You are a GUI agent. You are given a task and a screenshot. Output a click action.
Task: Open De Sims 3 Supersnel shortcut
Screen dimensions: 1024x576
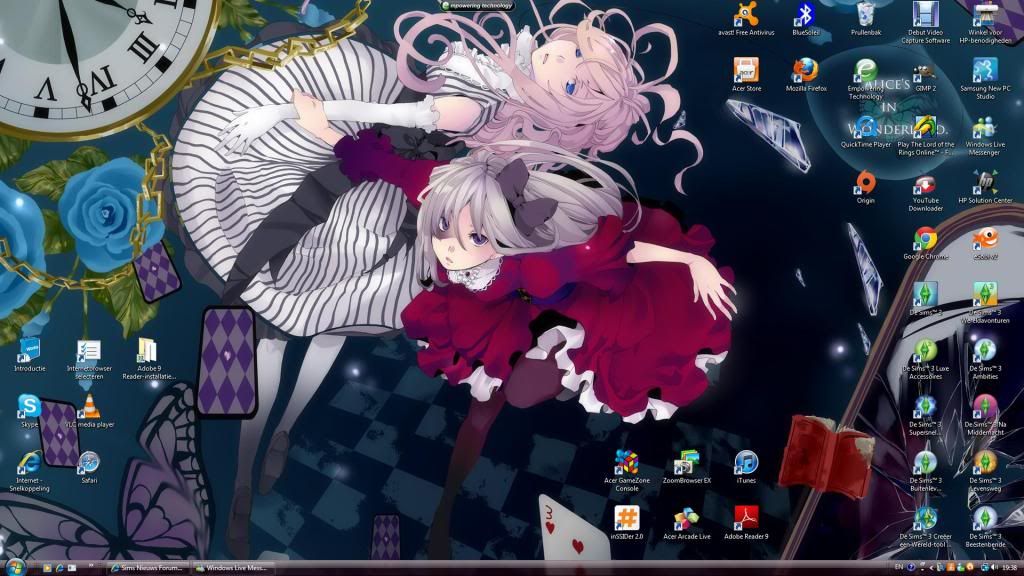(x=925, y=415)
